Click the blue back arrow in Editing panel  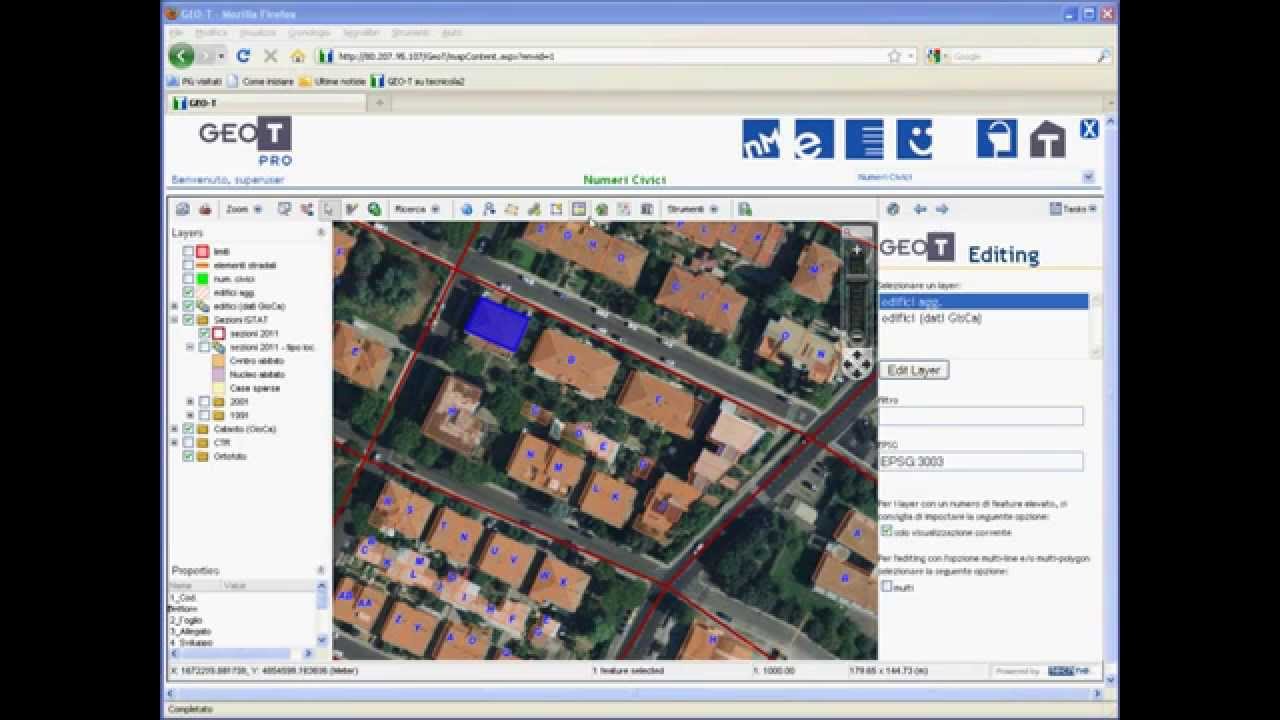[920, 209]
